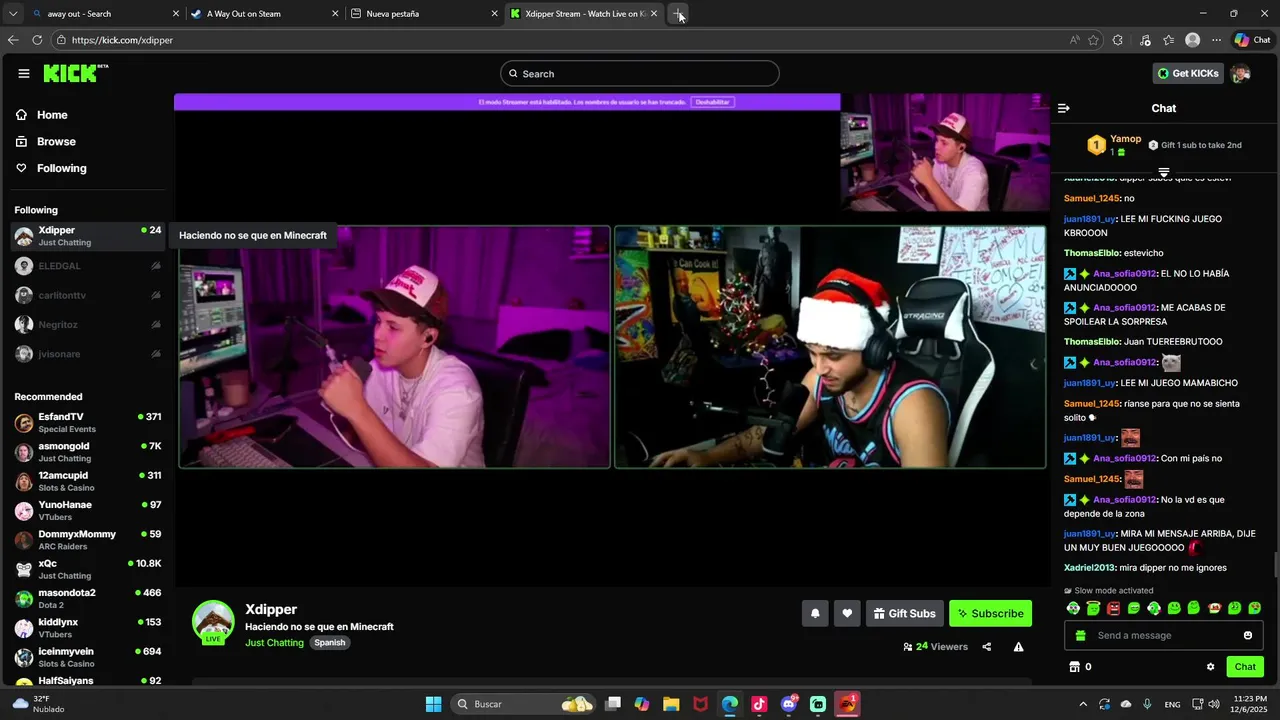Open the new tab plus button
The image size is (1280, 720).
(x=678, y=14)
